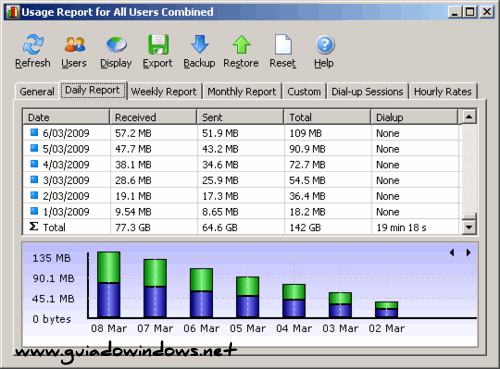This screenshot has height=369, width=500.
Task: Click the sigma icon in the Total row
Action: (34, 226)
